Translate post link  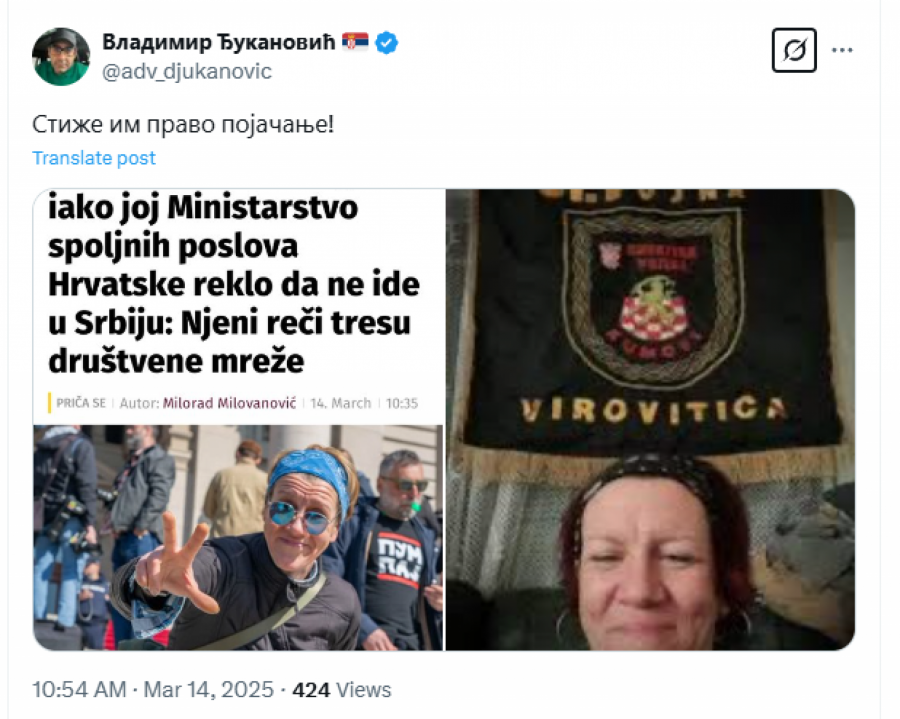point(94,158)
